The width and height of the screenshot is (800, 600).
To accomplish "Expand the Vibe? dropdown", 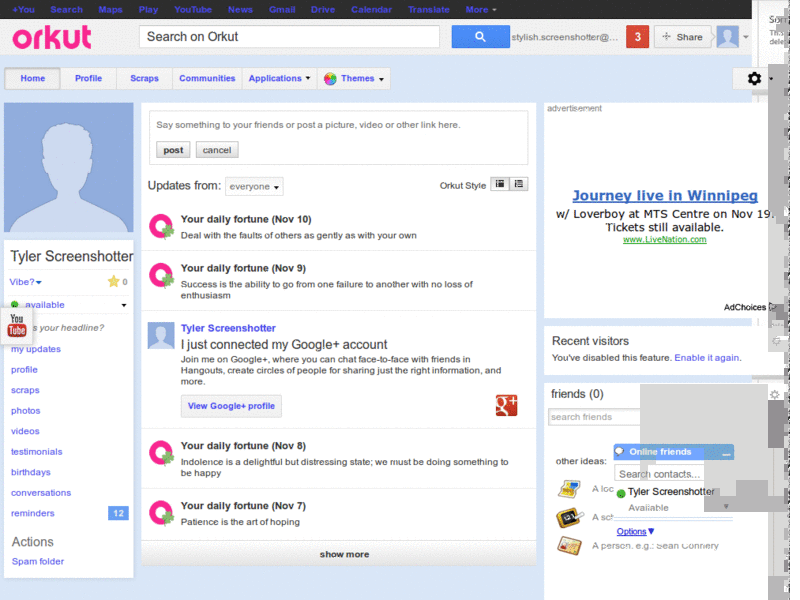I will tap(26, 282).
